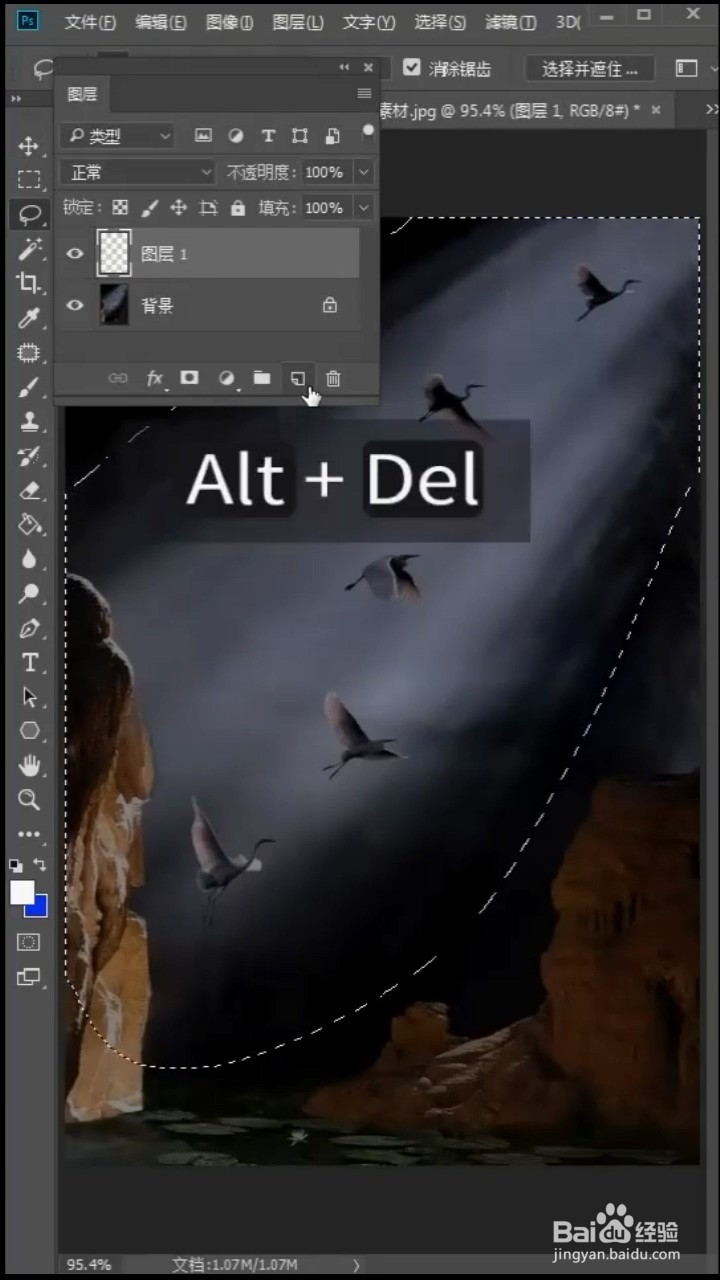Open the 编辑(E) menu
Screen dimensions: 720x1280
coord(160,22)
